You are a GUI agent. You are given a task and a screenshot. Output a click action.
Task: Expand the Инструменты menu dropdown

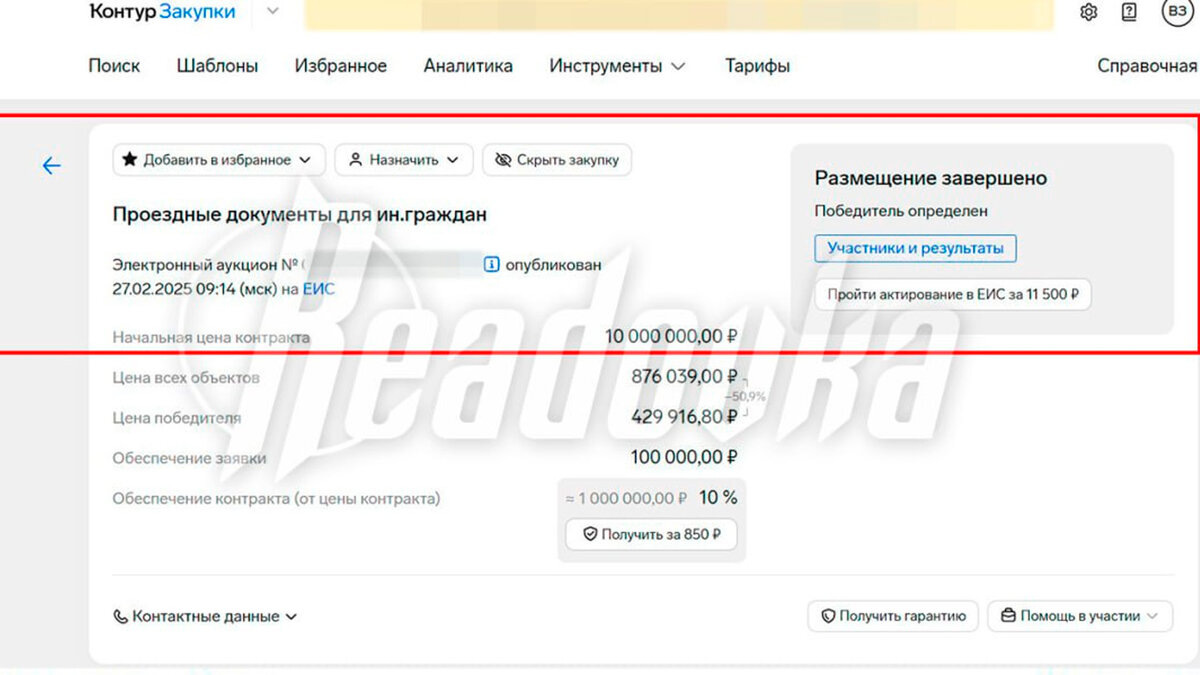pos(617,66)
